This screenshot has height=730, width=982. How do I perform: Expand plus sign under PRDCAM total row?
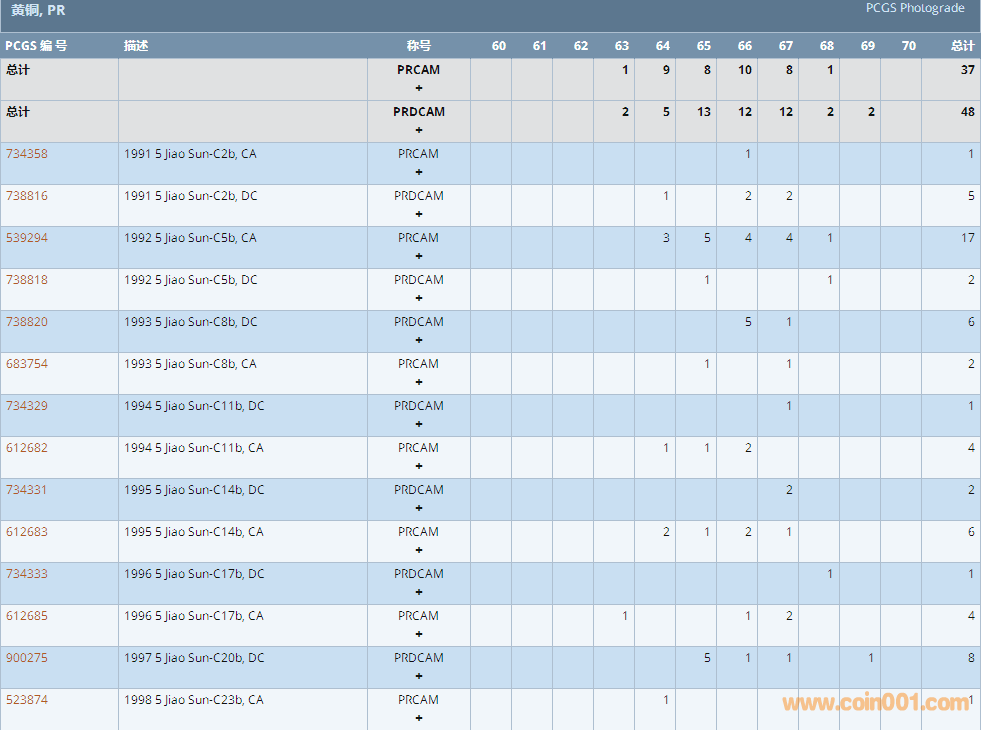(418, 130)
